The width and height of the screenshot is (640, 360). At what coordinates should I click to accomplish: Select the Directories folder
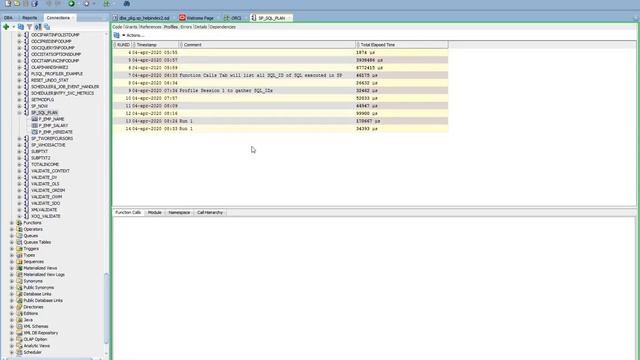coord(33,307)
